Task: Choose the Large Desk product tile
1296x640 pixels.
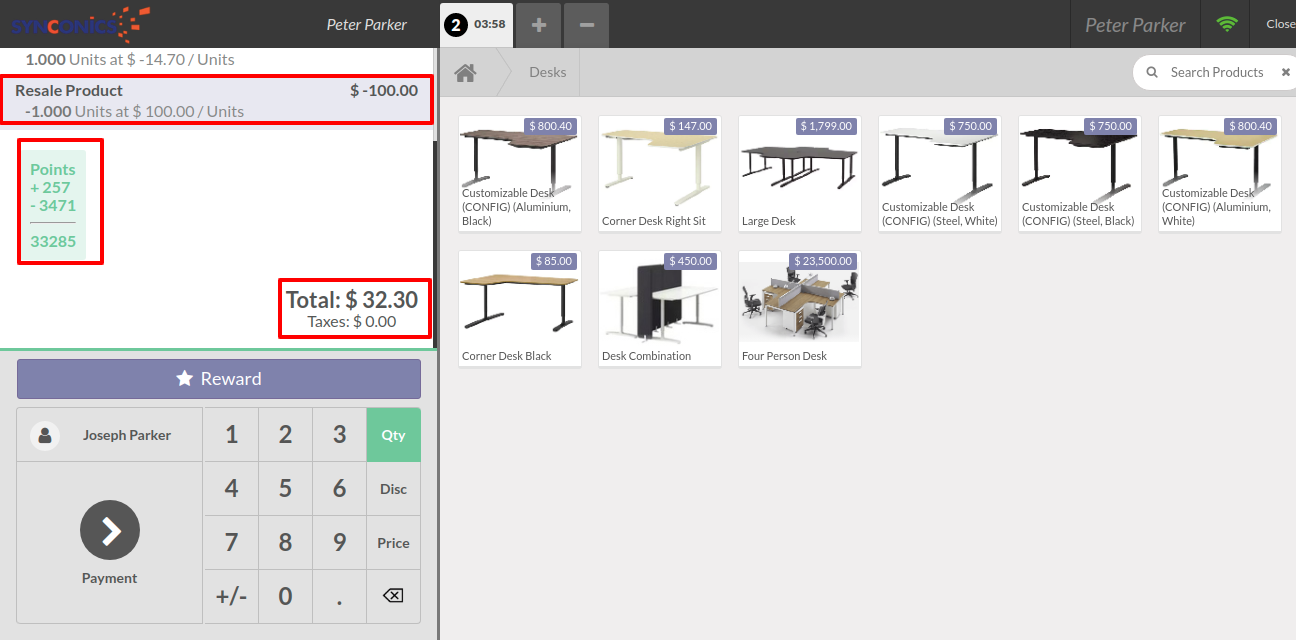Action: pyautogui.click(x=799, y=173)
